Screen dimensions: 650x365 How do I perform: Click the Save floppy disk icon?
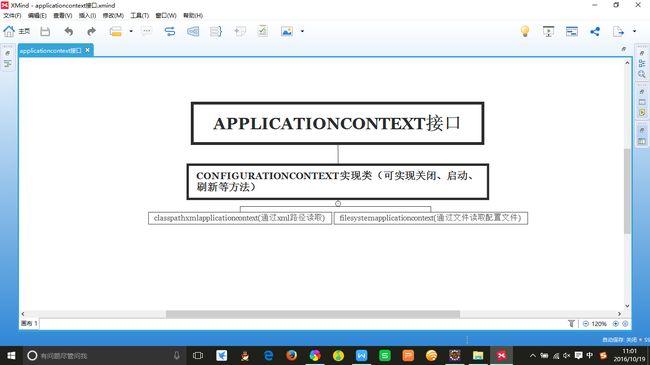point(45,31)
